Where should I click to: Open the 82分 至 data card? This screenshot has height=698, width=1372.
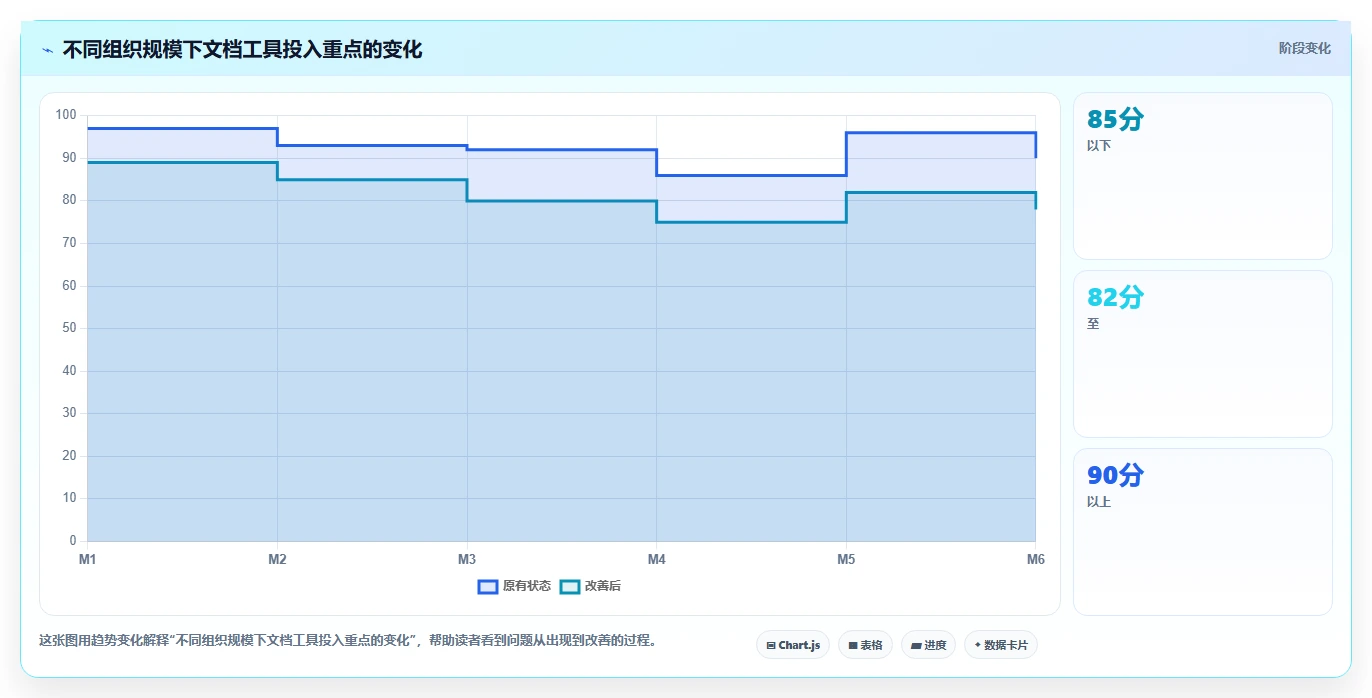pyautogui.click(x=1203, y=354)
